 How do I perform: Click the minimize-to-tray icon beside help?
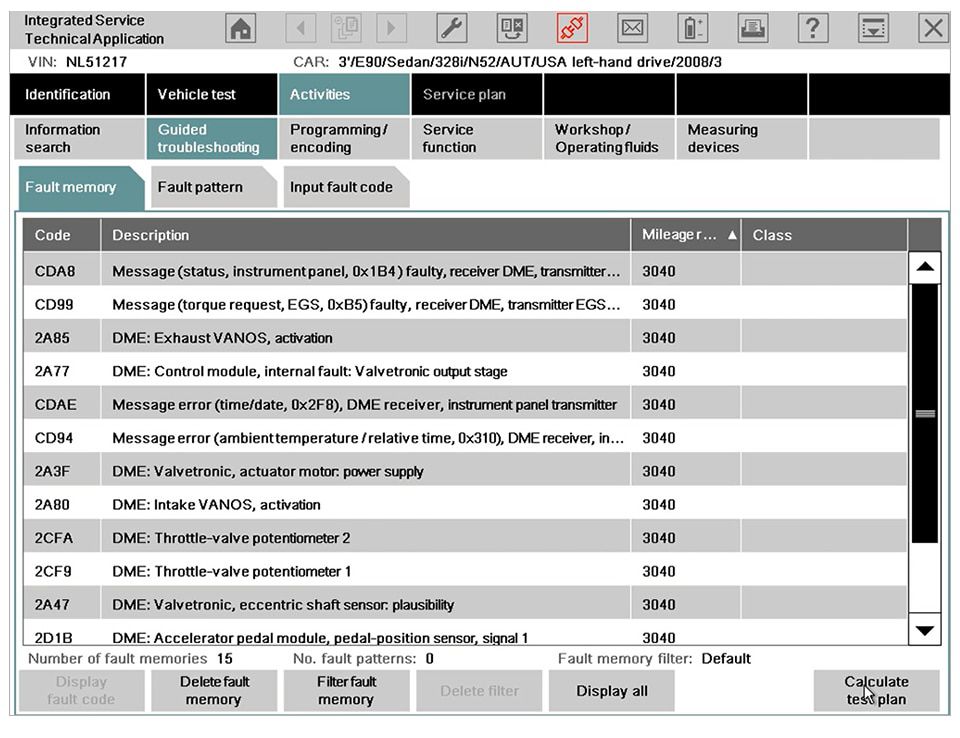tap(874, 29)
